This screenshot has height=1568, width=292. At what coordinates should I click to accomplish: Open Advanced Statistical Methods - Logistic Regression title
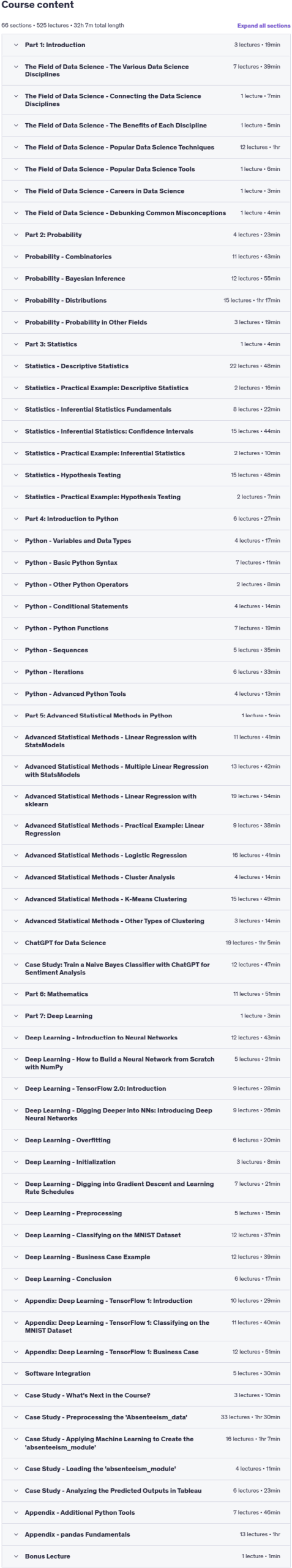tap(105, 856)
